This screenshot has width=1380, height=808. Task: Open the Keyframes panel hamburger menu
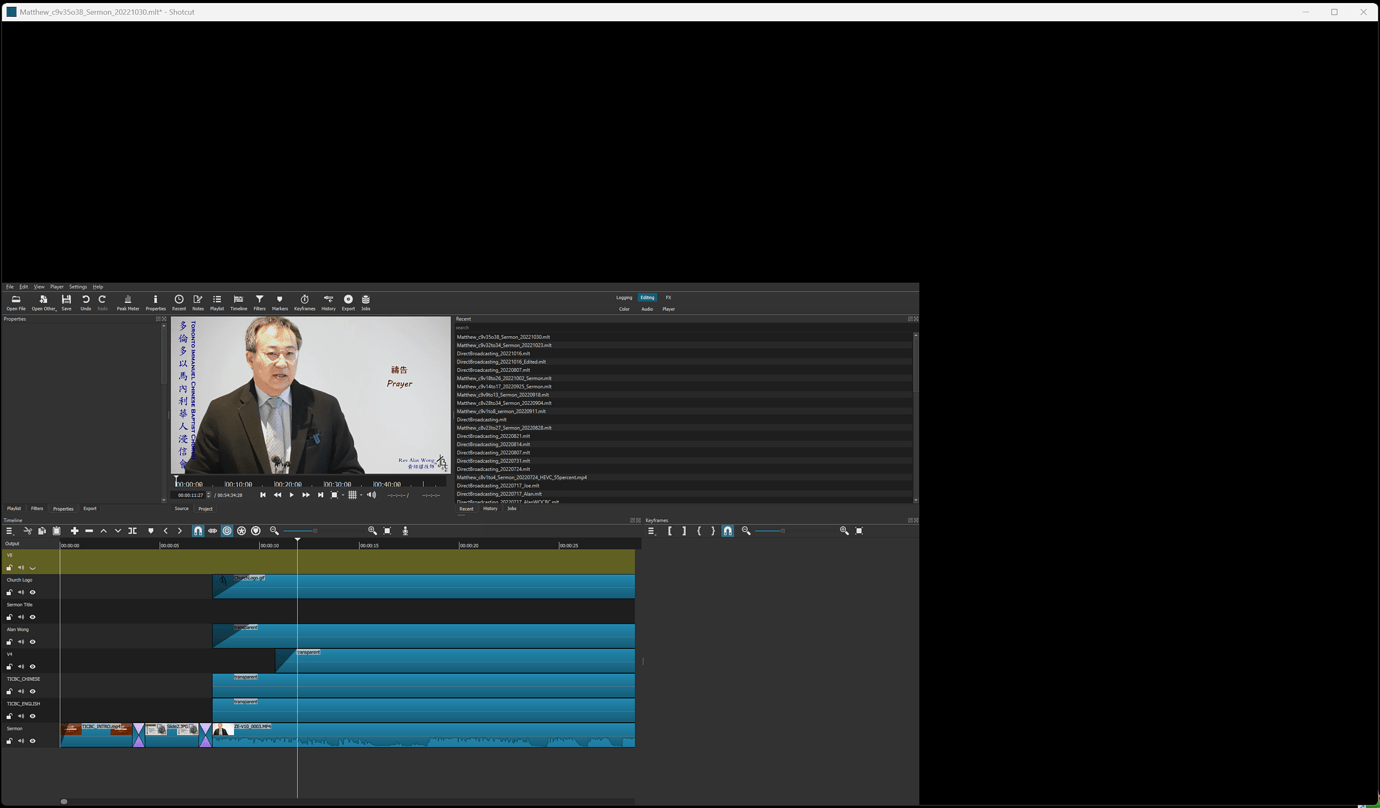tap(651, 531)
